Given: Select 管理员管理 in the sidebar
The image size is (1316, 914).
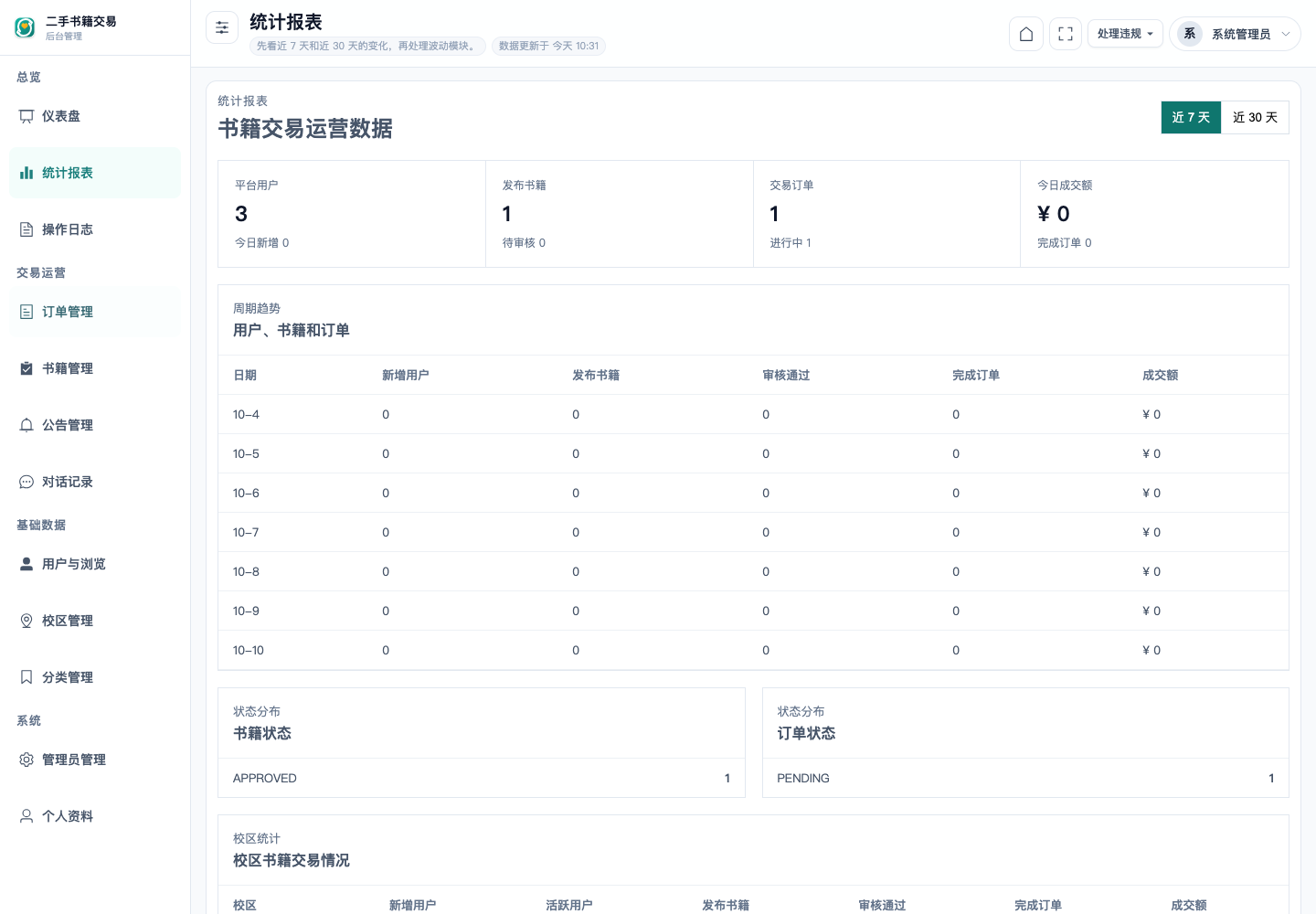Looking at the screenshot, I should [95, 760].
